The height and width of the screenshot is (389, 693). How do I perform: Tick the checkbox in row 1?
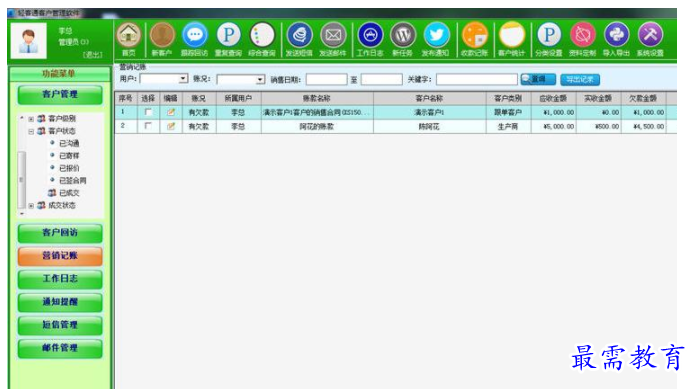click(x=148, y=112)
